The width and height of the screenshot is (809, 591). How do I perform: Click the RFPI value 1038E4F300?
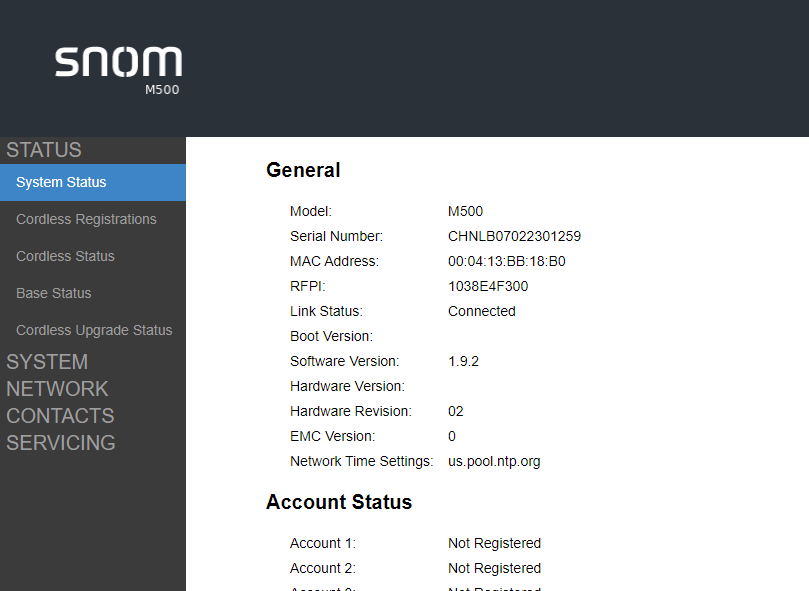click(488, 286)
